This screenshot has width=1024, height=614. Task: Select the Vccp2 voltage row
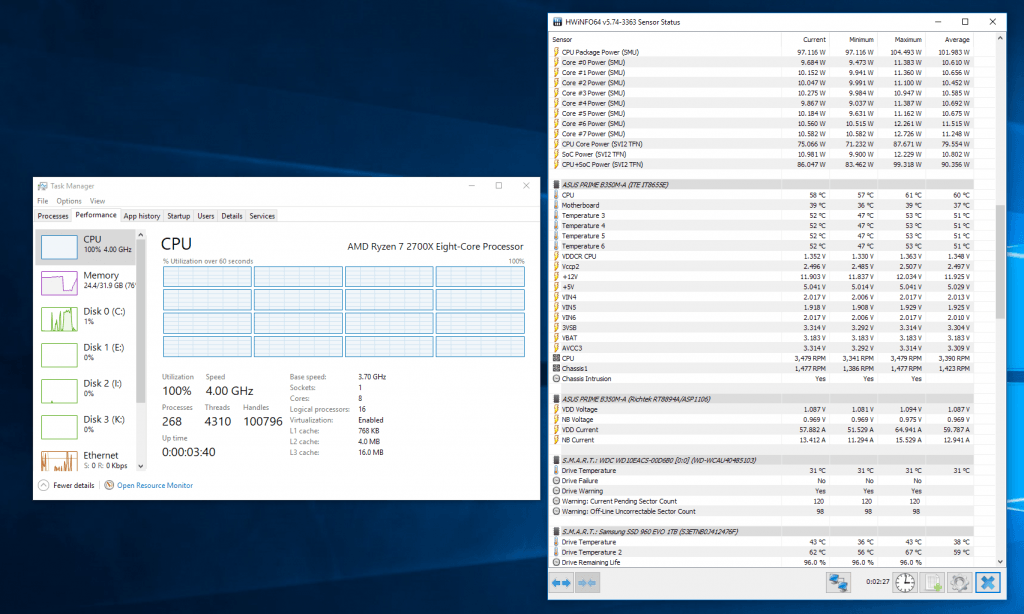point(763,267)
